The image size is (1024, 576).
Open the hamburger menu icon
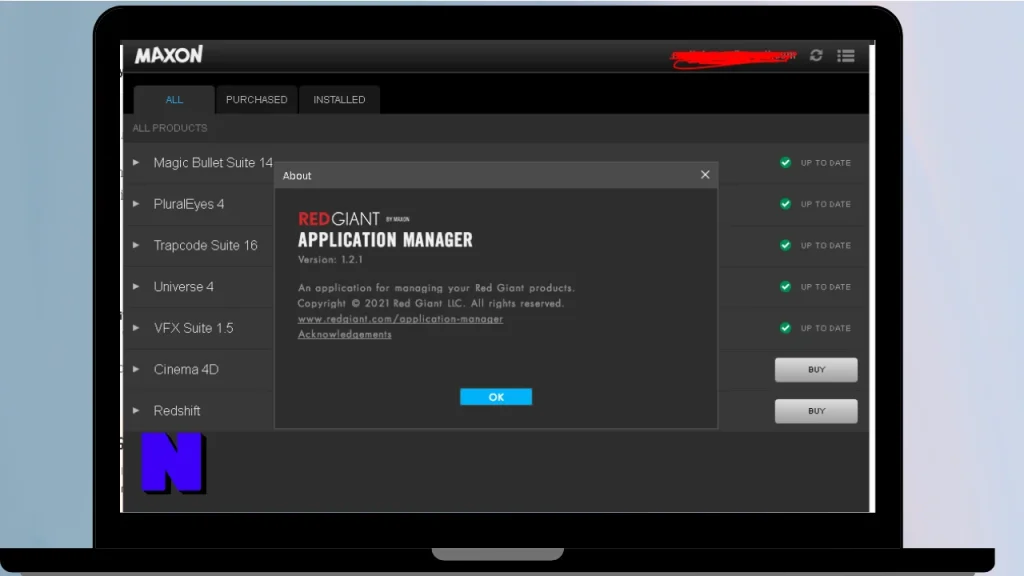tap(846, 56)
